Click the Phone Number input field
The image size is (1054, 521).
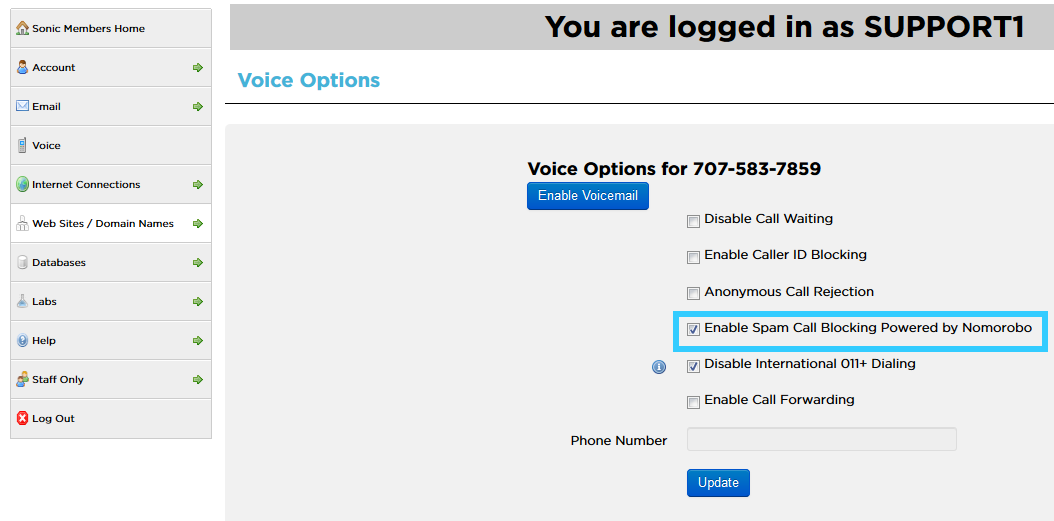click(x=821, y=439)
